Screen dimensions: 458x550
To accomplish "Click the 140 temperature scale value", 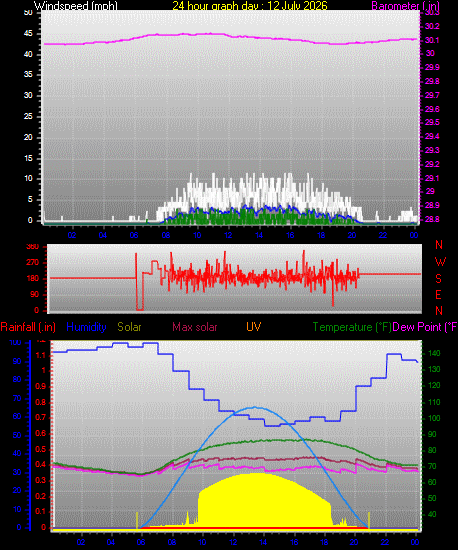I will (x=433, y=353).
